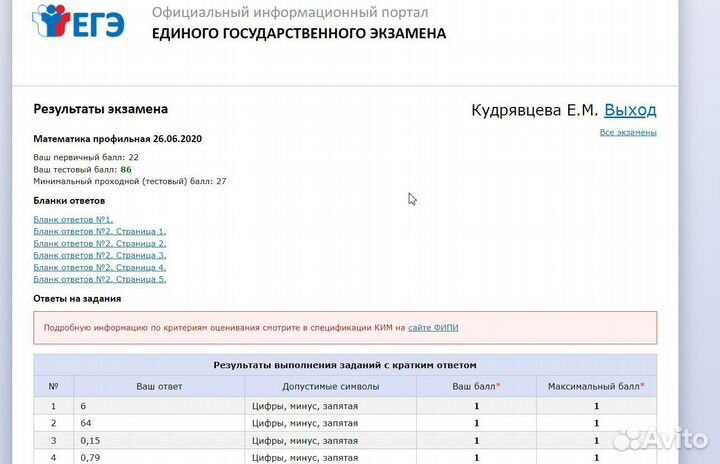Click the ЕГЭ portal logo
This screenshot has width=720, height=464.
click(x=78, y=21)
